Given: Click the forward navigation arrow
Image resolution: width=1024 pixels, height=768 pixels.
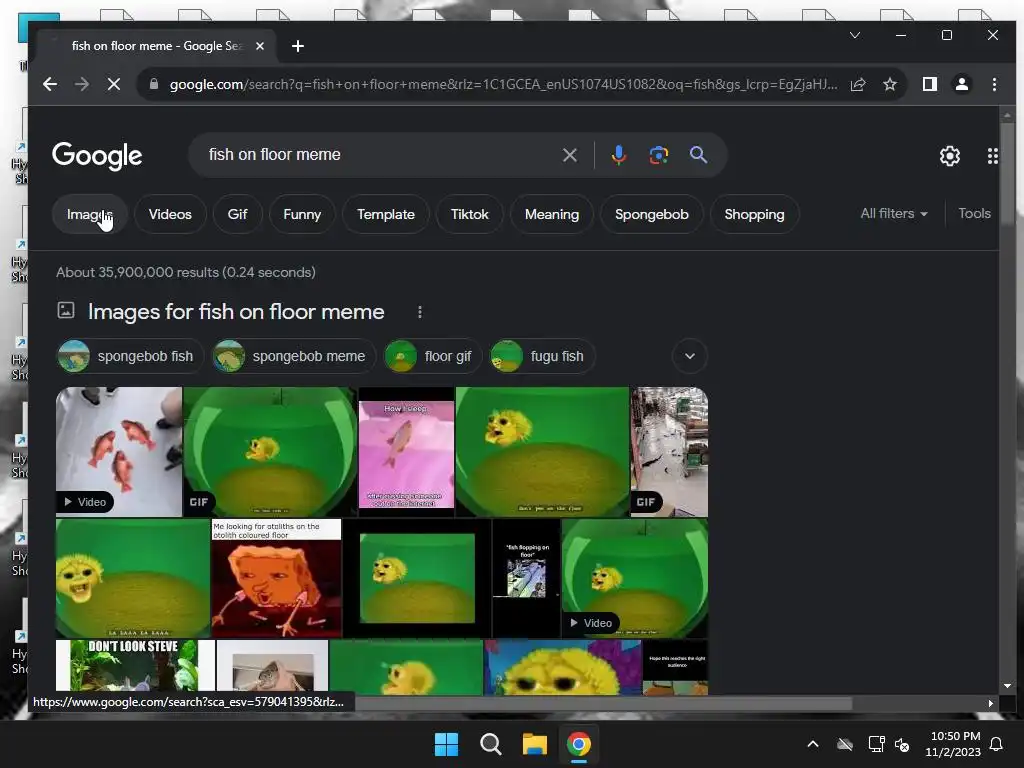Looking at the screenshot, I should [82, 84].
